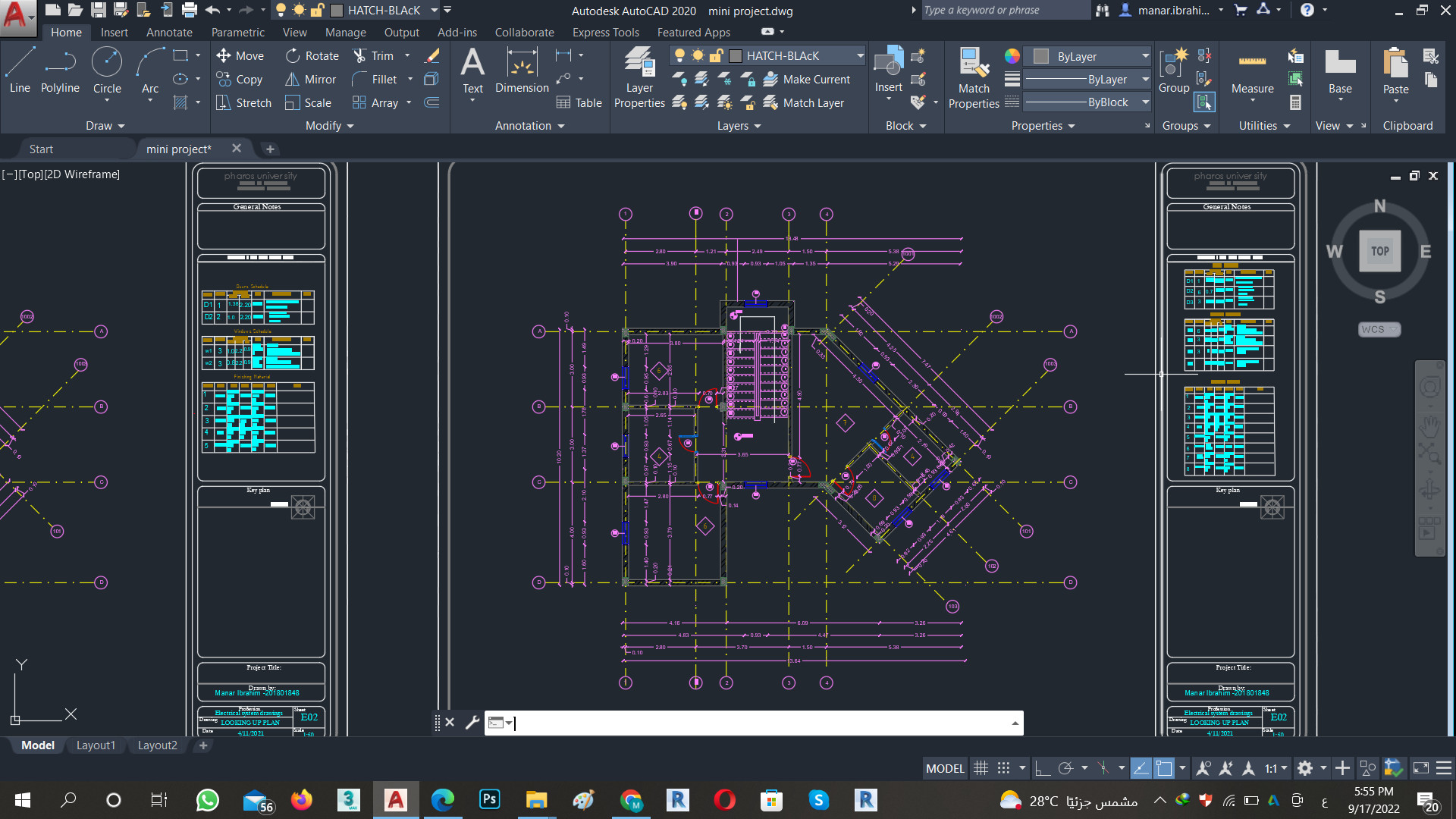Screen dimensions: 1456x819
Task: Click the ByLayer object color swatch
Action: pyautogui.click(x=1041, y=57)
